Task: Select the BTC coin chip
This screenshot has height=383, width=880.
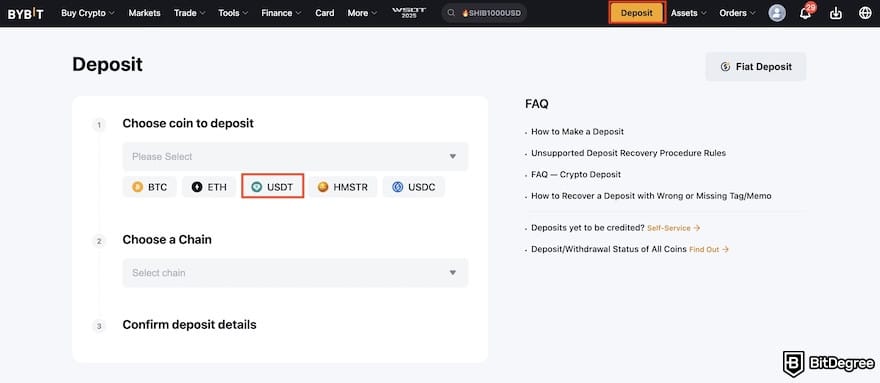Action: 150,187
